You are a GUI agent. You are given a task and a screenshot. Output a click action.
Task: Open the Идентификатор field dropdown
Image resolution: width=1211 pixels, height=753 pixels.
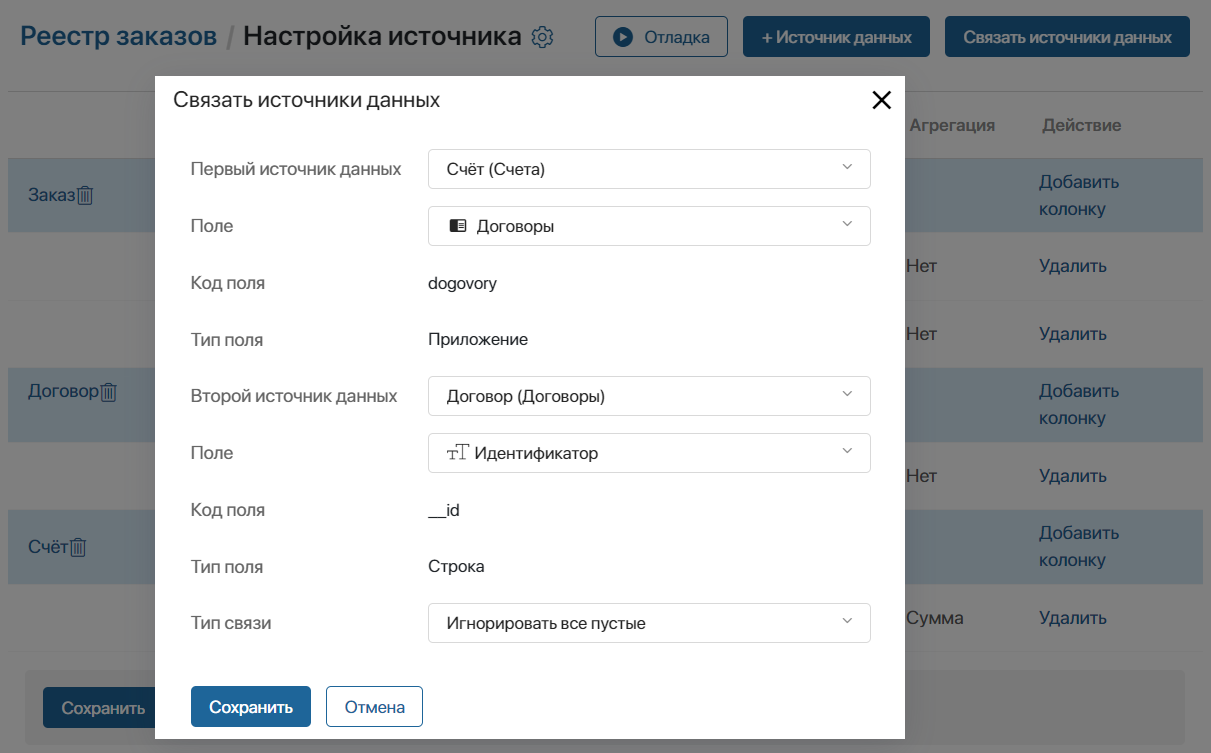click(x=649, y=453)
